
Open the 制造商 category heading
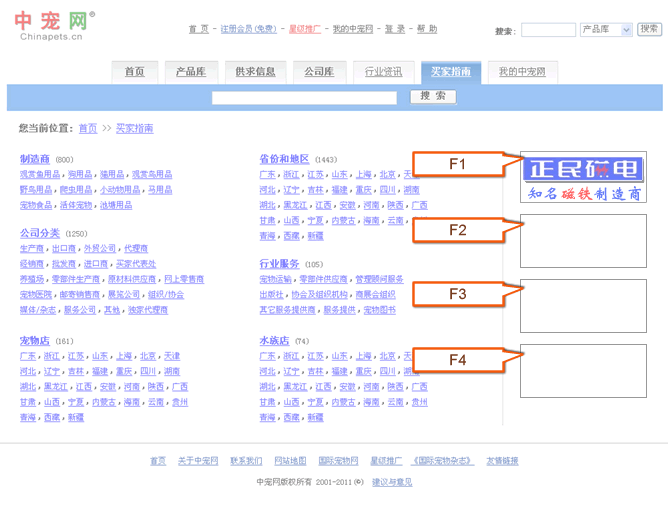tap(35, 159)
